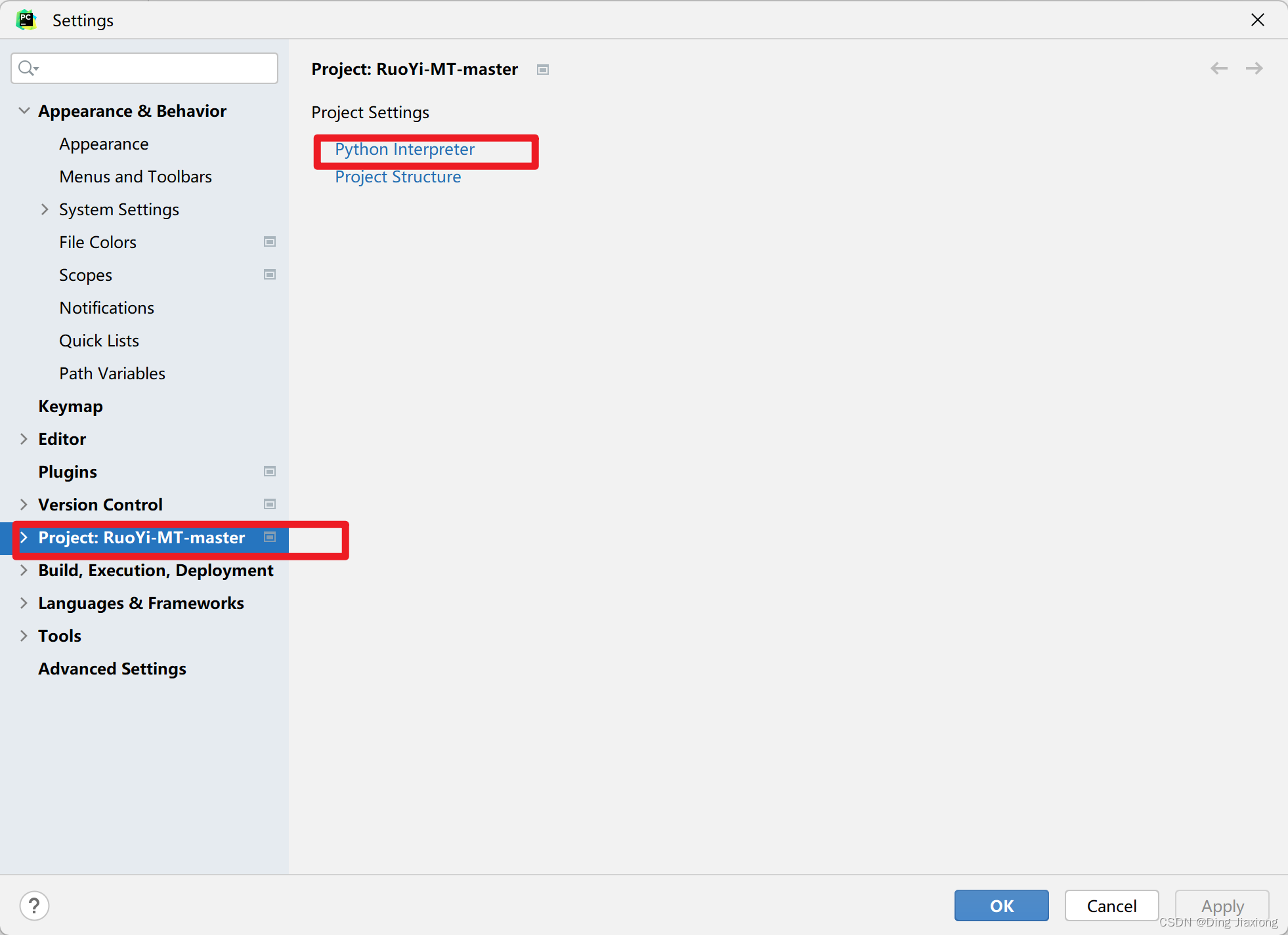Open Path Variables settings
Screen dimensions: 1288x935
tap(112, 373)
